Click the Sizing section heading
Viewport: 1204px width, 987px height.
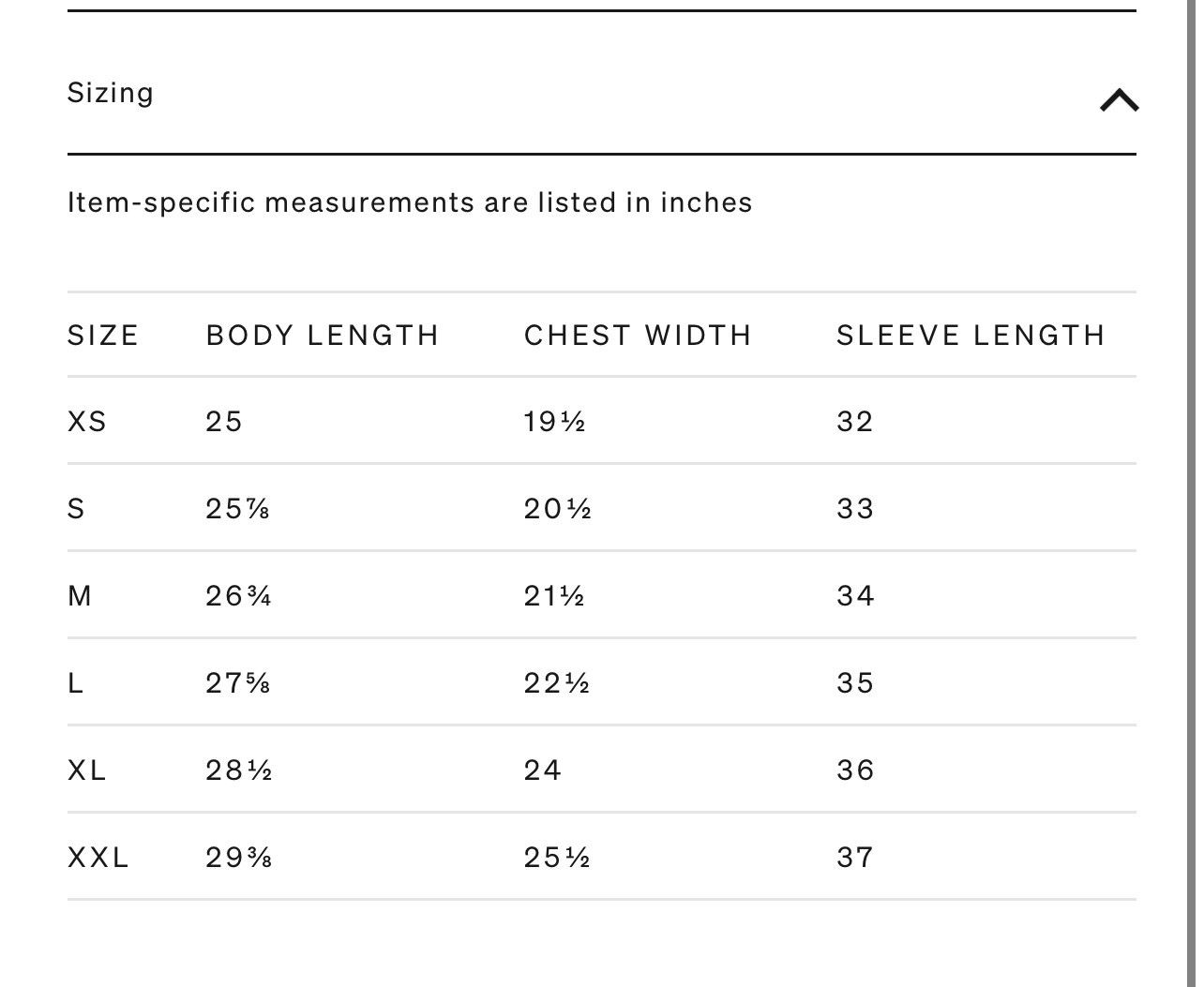pos(111,93)
